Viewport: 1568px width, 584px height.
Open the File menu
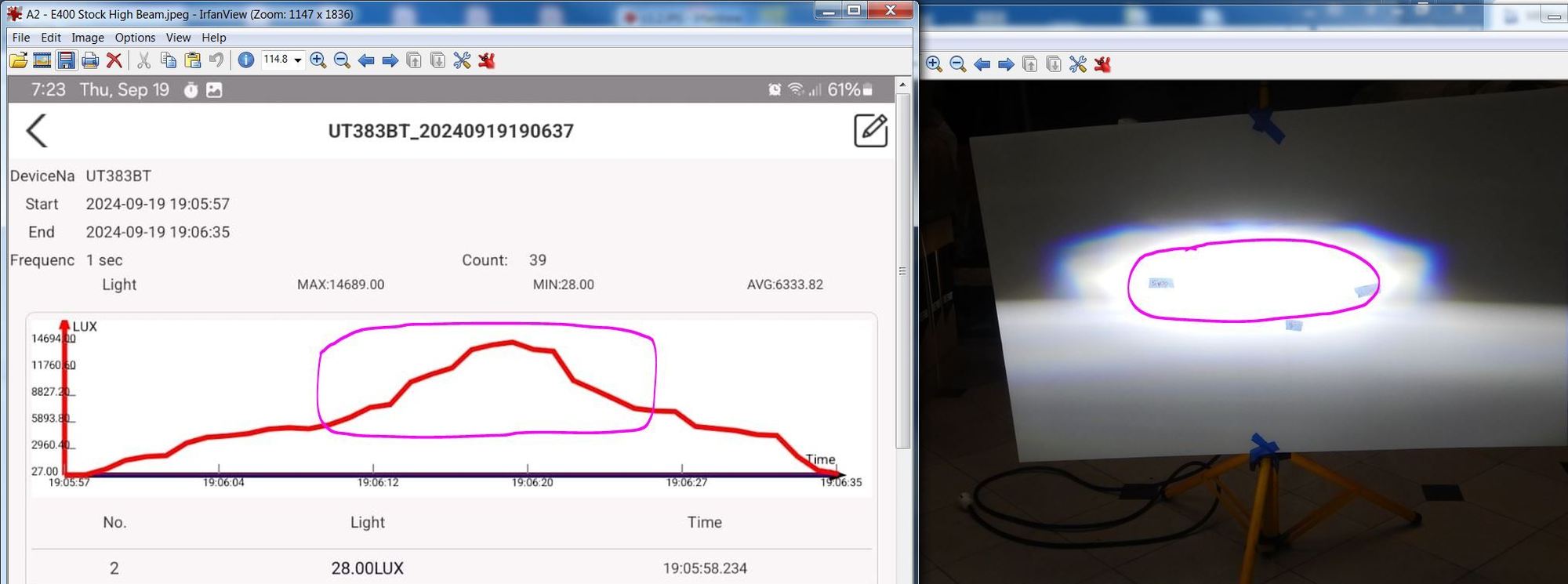point(21,38)
